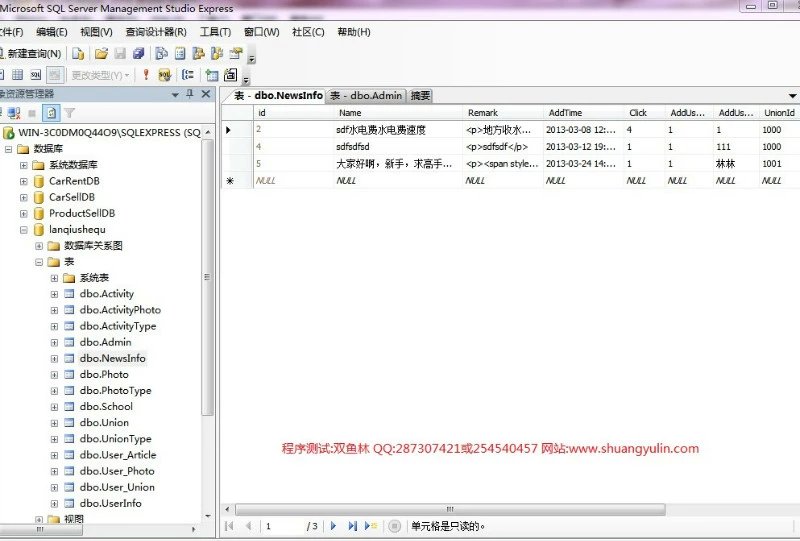
Task: Click the Save disk icon
Action: pos(120,54)
